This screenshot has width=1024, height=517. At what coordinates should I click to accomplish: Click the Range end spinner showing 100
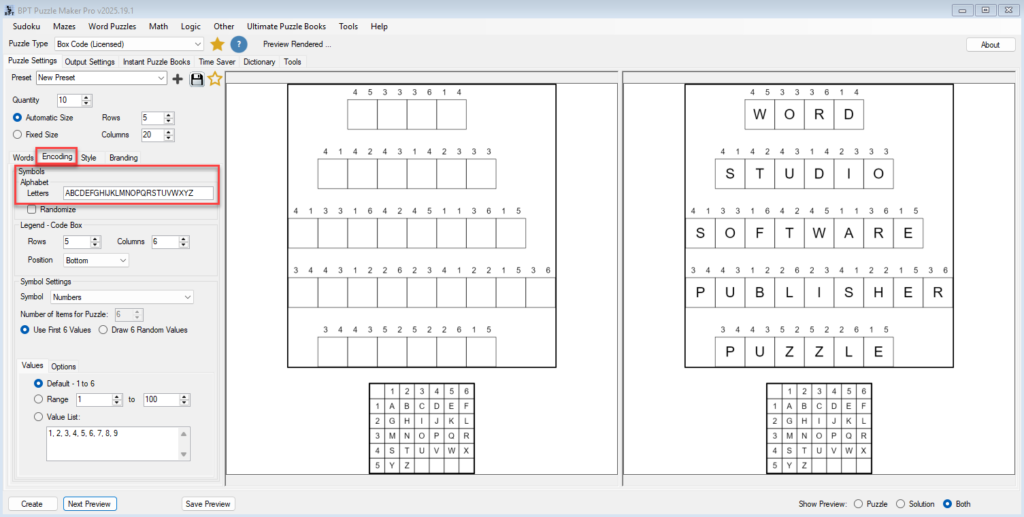[185, 400]
